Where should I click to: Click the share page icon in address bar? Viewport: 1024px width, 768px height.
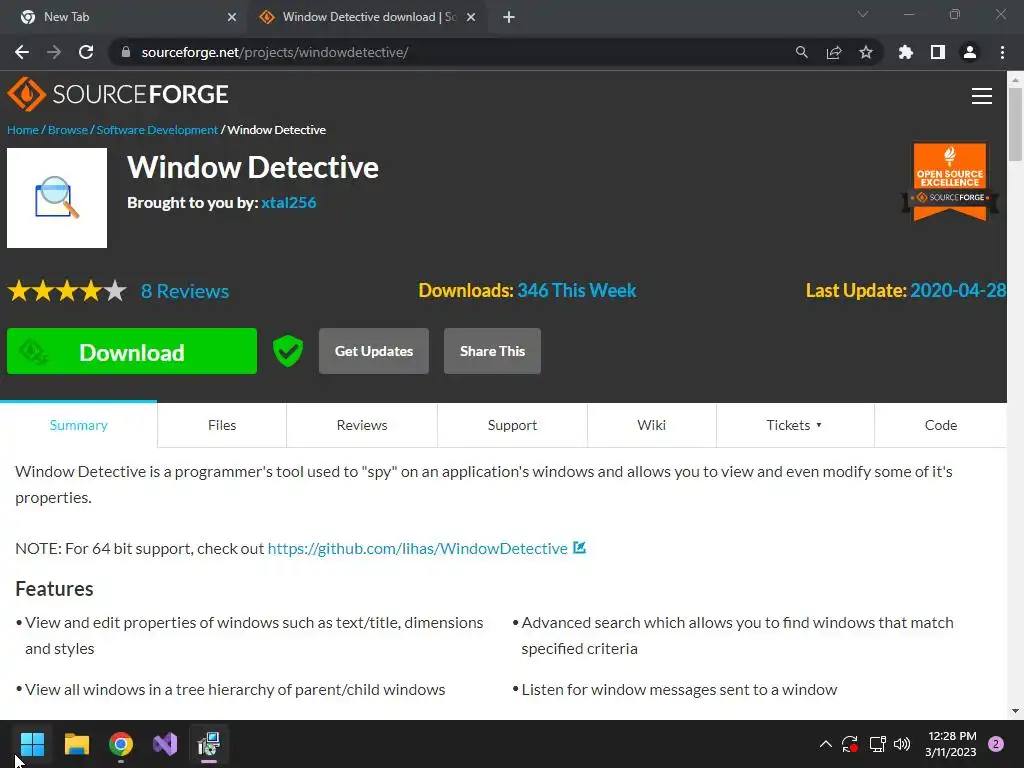(834, 52)
